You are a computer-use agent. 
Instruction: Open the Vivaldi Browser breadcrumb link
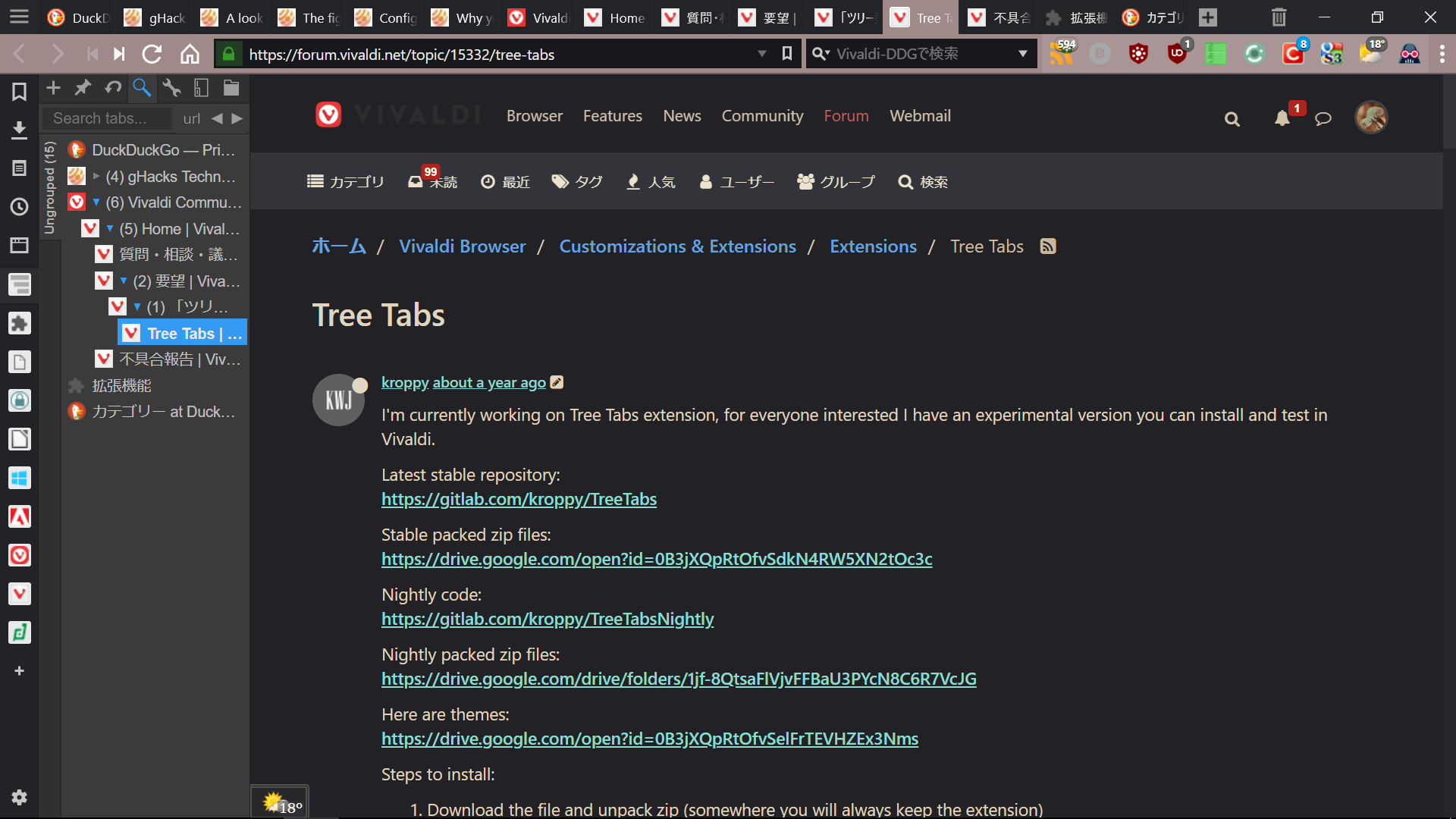point(462,246)
